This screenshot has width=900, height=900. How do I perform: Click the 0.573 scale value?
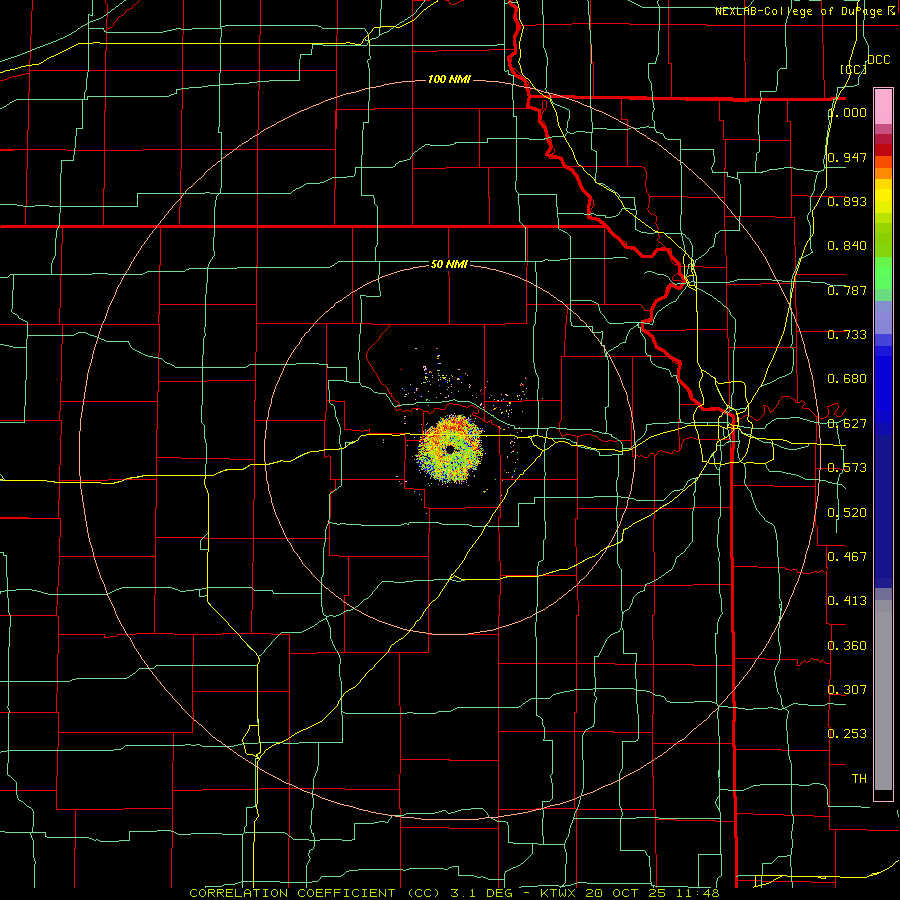[x=847, y=468]
